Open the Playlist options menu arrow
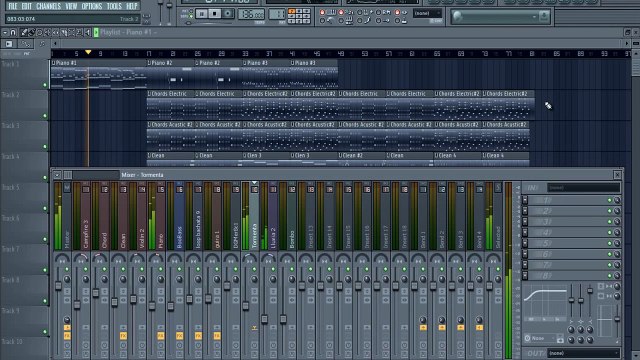The image size is (640, 360). 5,32
